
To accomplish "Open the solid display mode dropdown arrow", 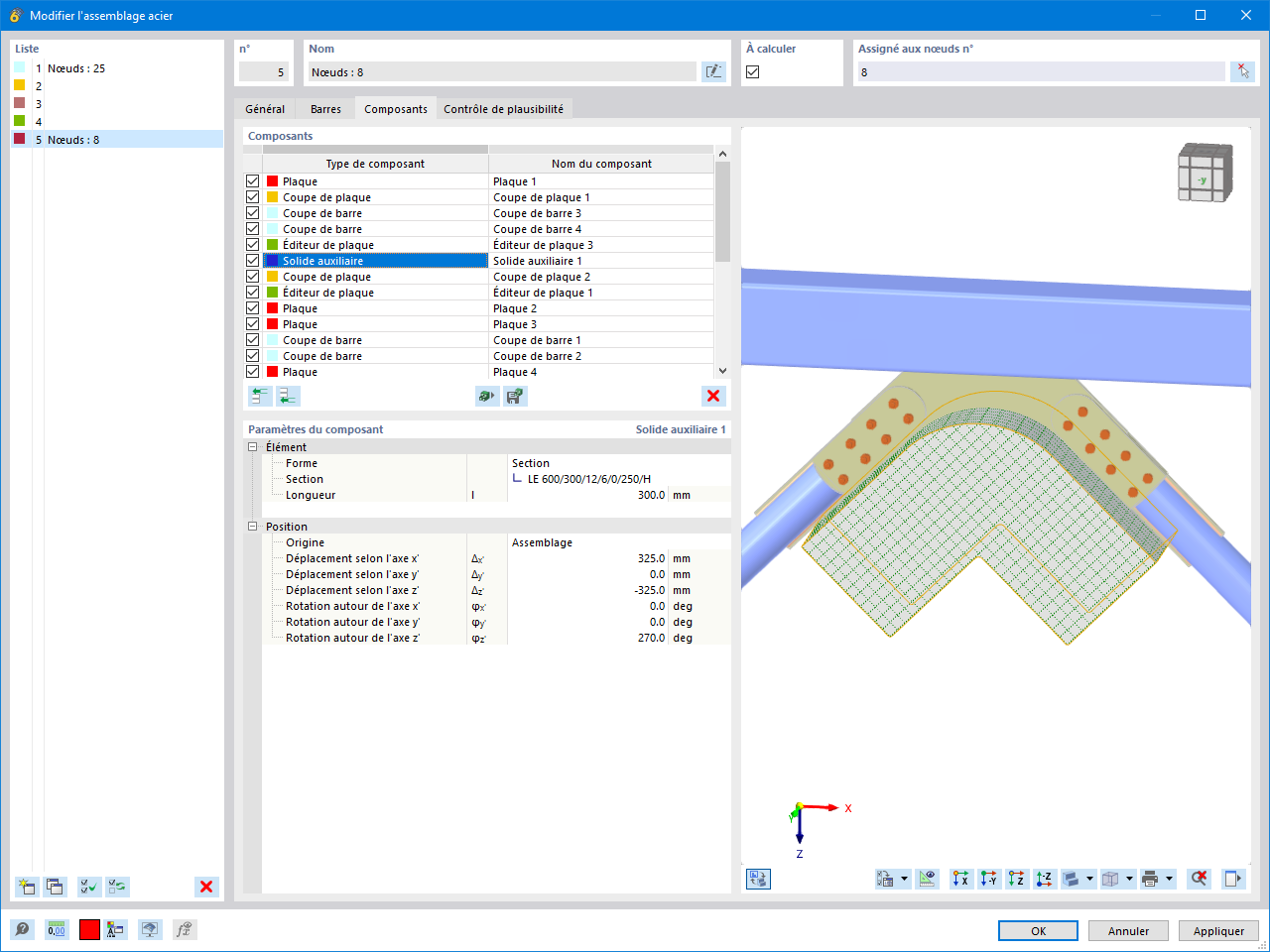I will pos(1089,879).
